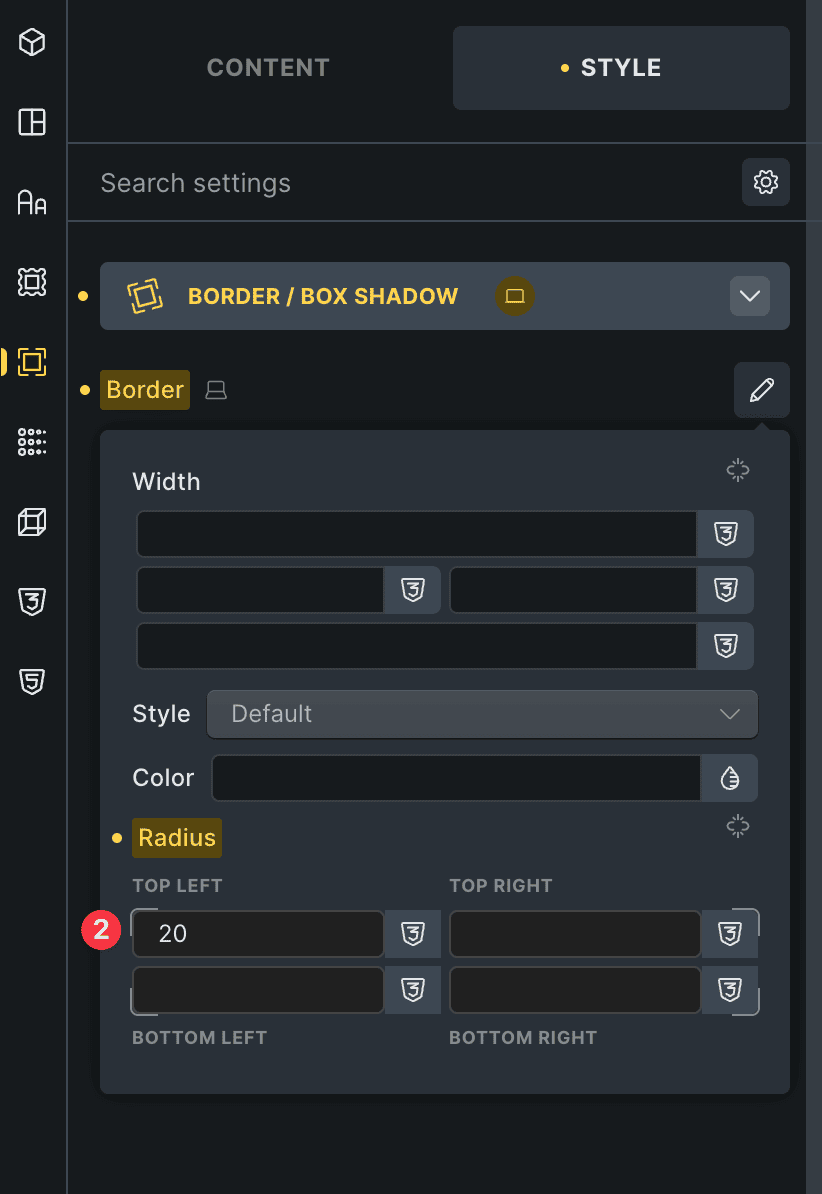Open the typography Aa sidebar icon

(32, 203)
